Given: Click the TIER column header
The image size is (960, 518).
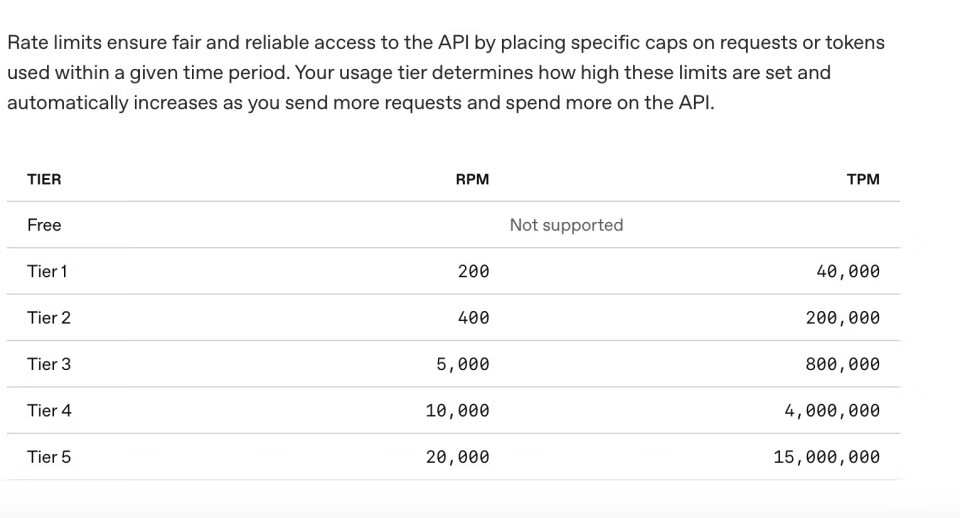Looking at the screenshot, I should pyautogui.click(x=44, y=180).
